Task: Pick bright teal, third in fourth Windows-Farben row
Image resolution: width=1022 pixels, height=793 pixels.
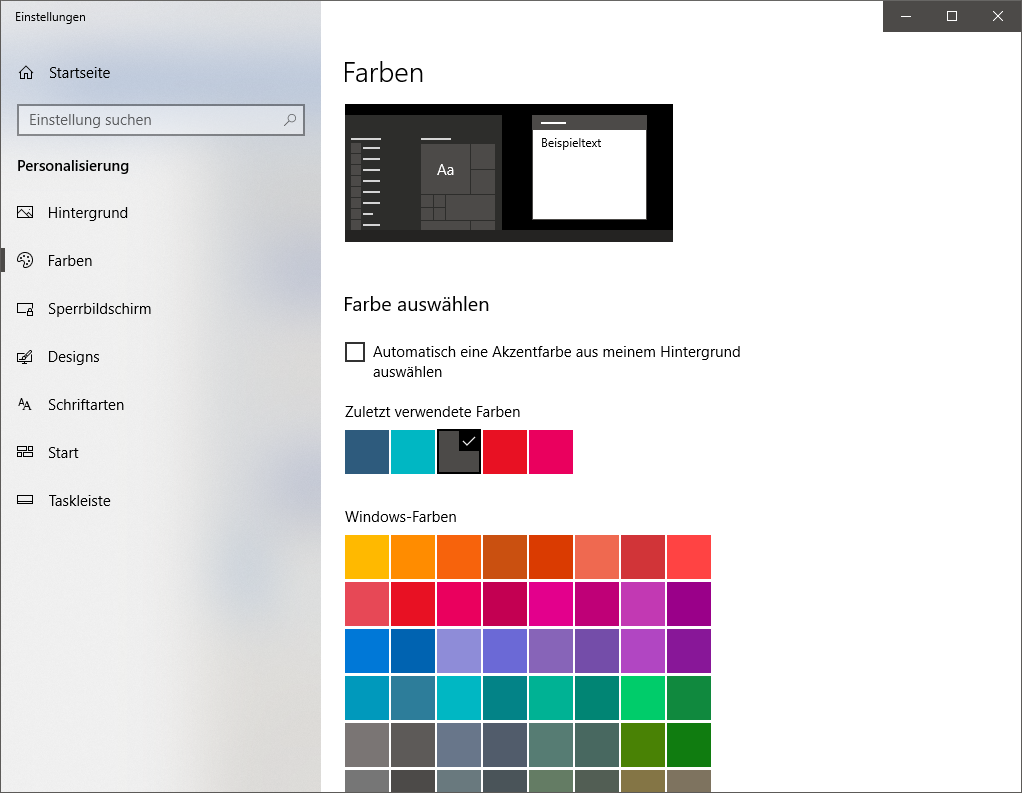Action: coord(459,698)
